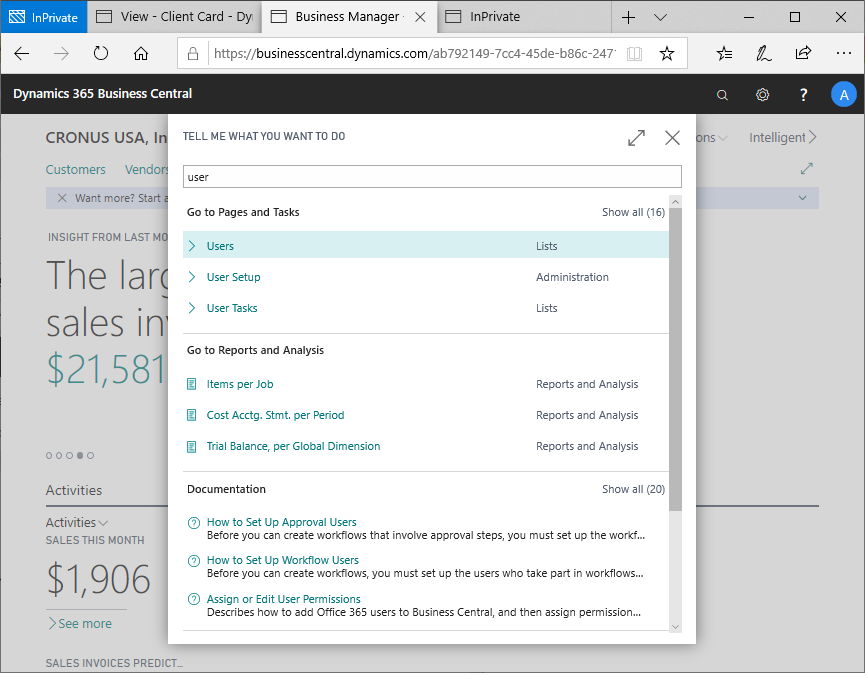Open a new browser tab with plus
Viewport: 865px width, 673px height.
(628, 17)
